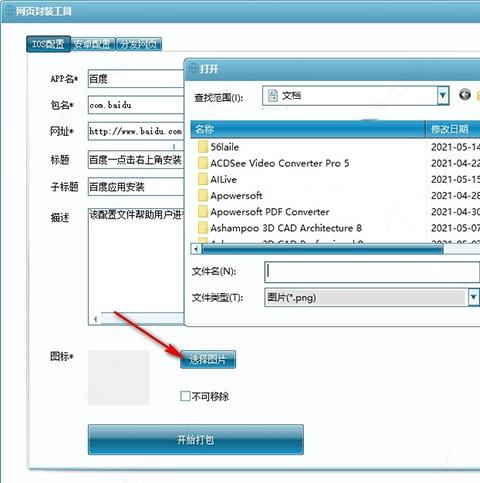Viewport: 480px width, 483px height.
Task: Click the left scroll arrow of file list
Action: 196,249
